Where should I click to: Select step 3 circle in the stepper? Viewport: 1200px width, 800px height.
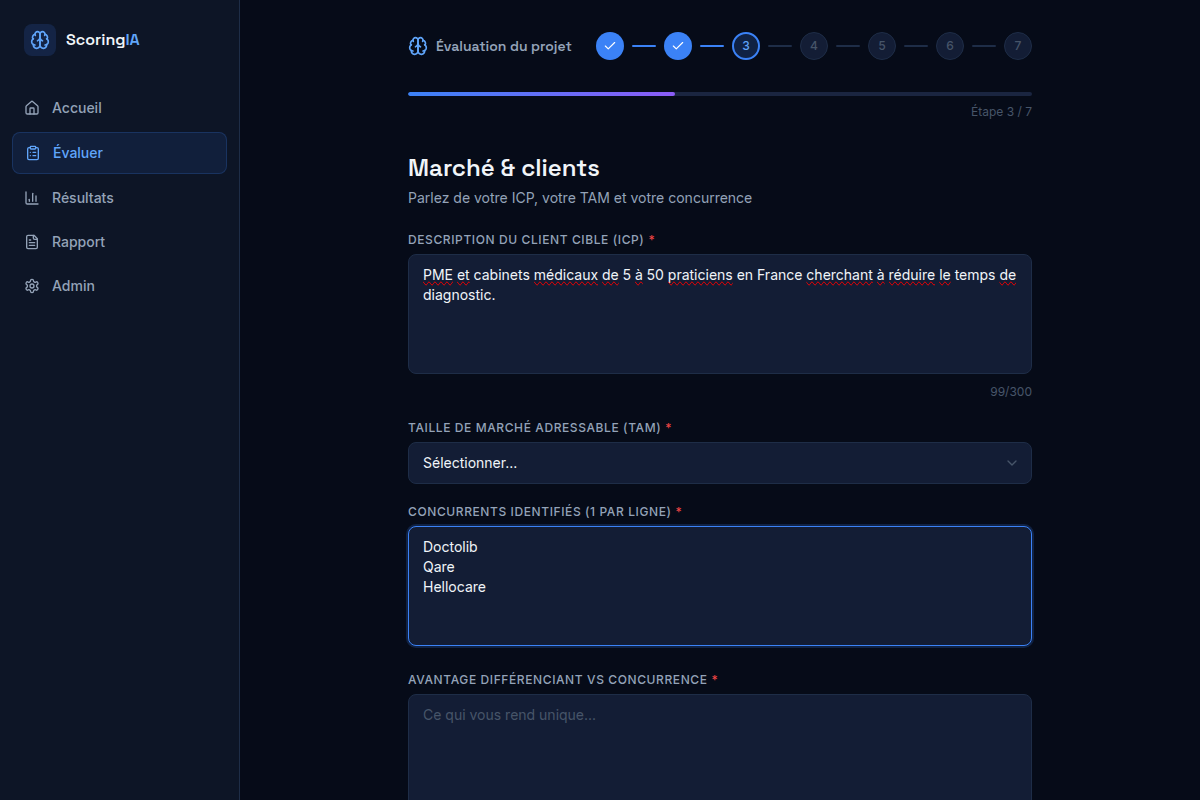point(746,46)
